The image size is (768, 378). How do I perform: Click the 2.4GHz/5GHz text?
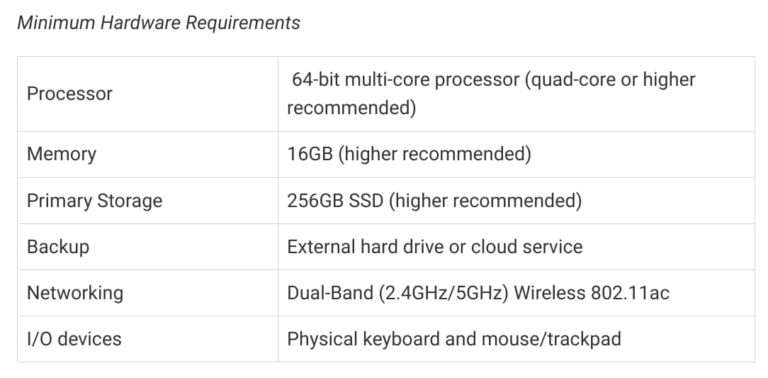pos(441,293)
